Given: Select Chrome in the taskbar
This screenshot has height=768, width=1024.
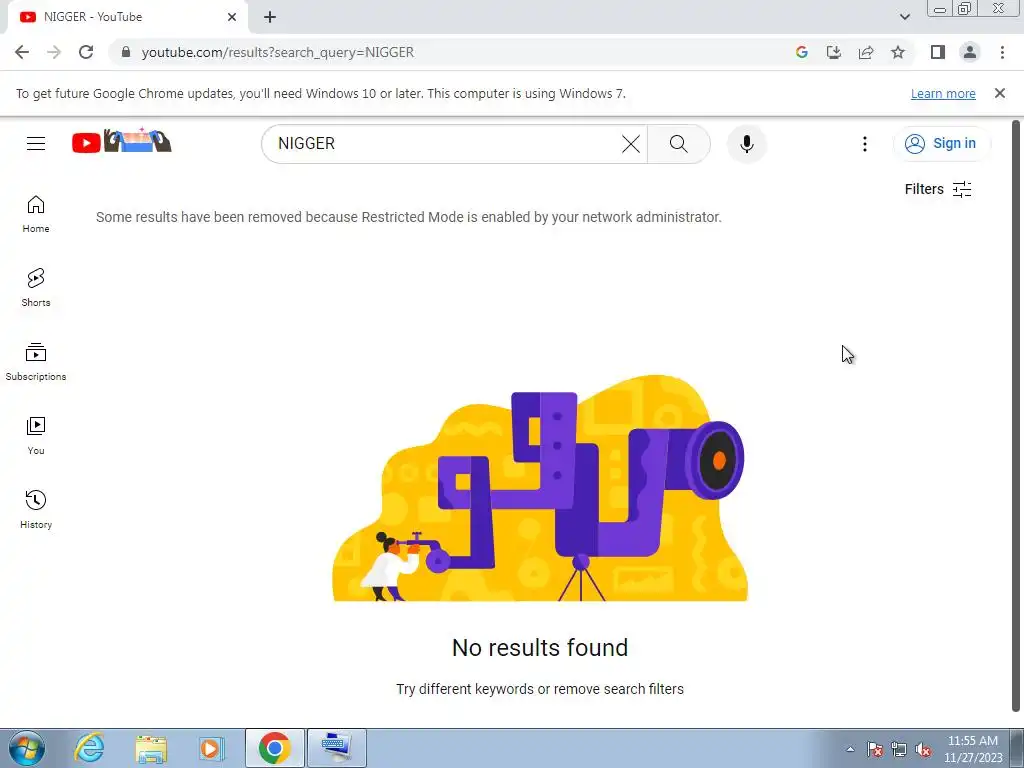Looking at the screenshot, I should tap(274, 748).
